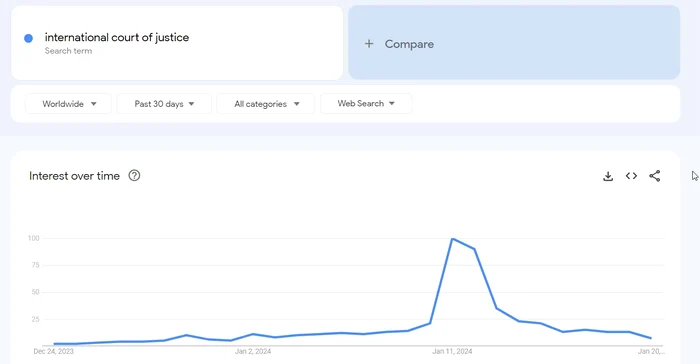The height and width of the screenshot is (364, 700).
Task: Download the interest over time data
Action: coord(608,176)
